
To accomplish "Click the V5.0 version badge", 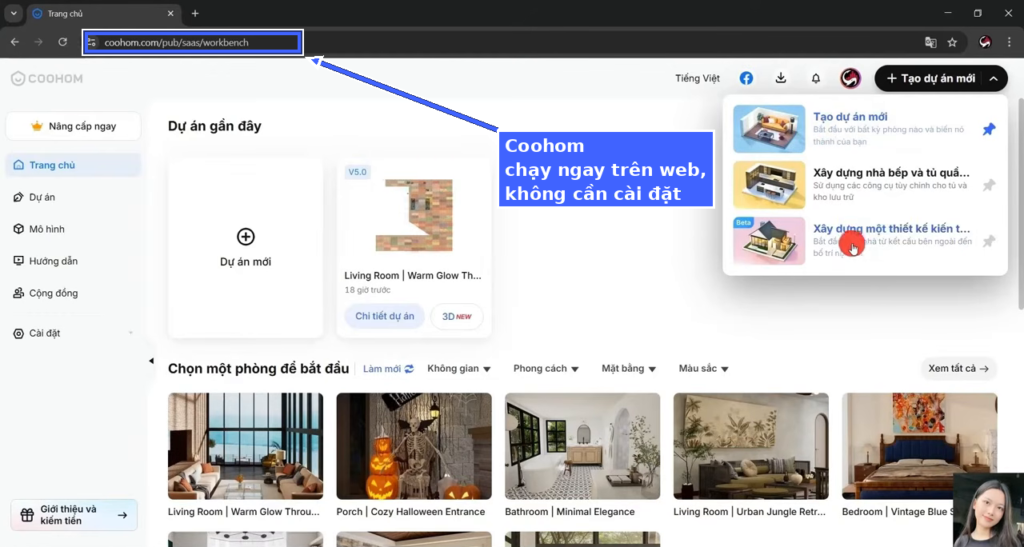I will point(357,172).
